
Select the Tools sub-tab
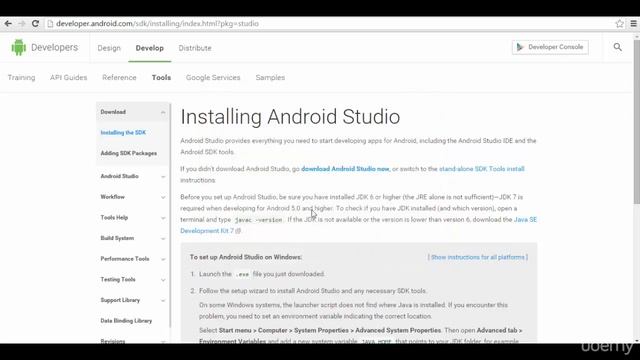[x=161, y=78]
